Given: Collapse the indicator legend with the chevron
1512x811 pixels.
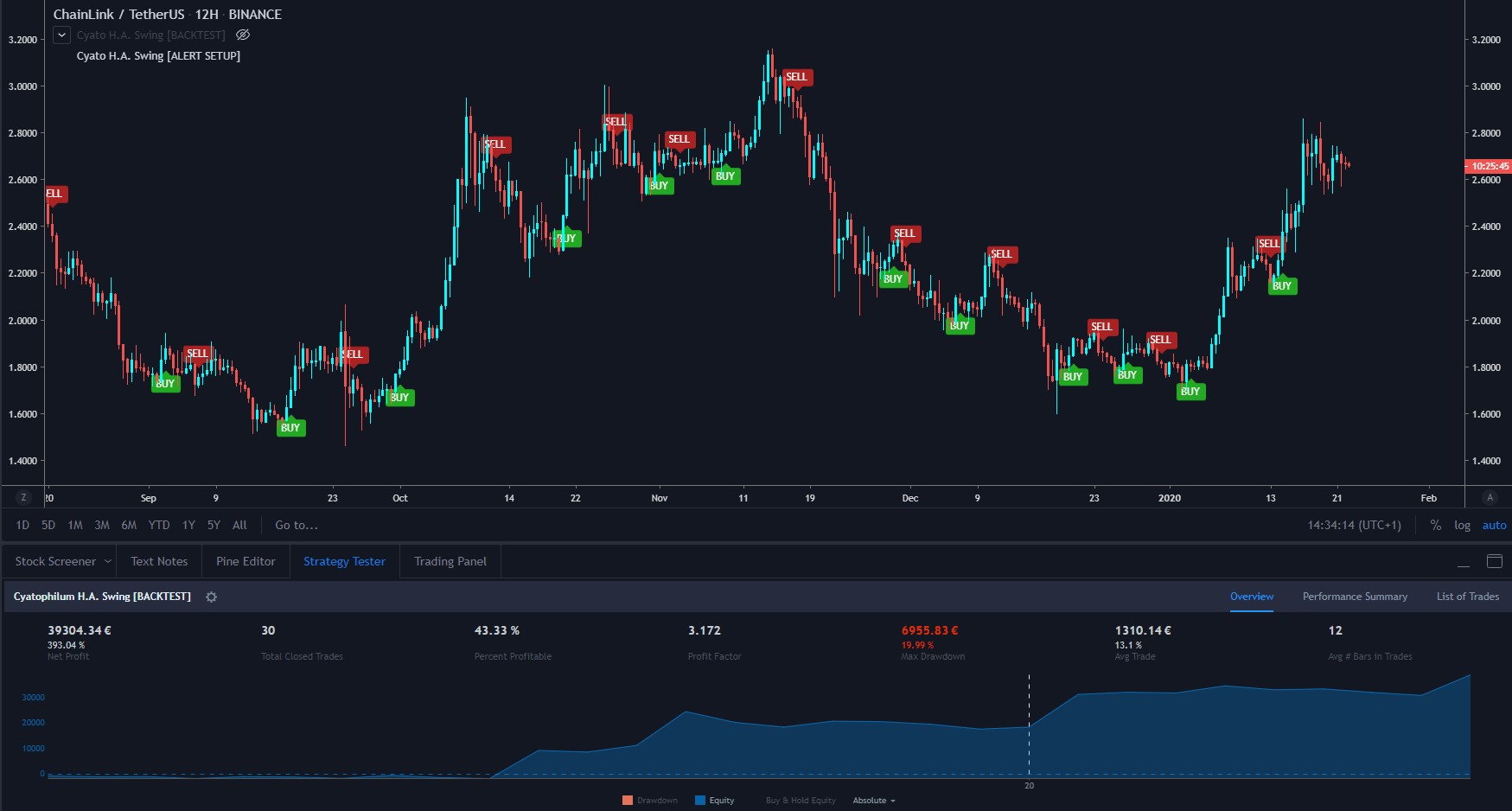Looking at the screenshot, I should [61, 35].
